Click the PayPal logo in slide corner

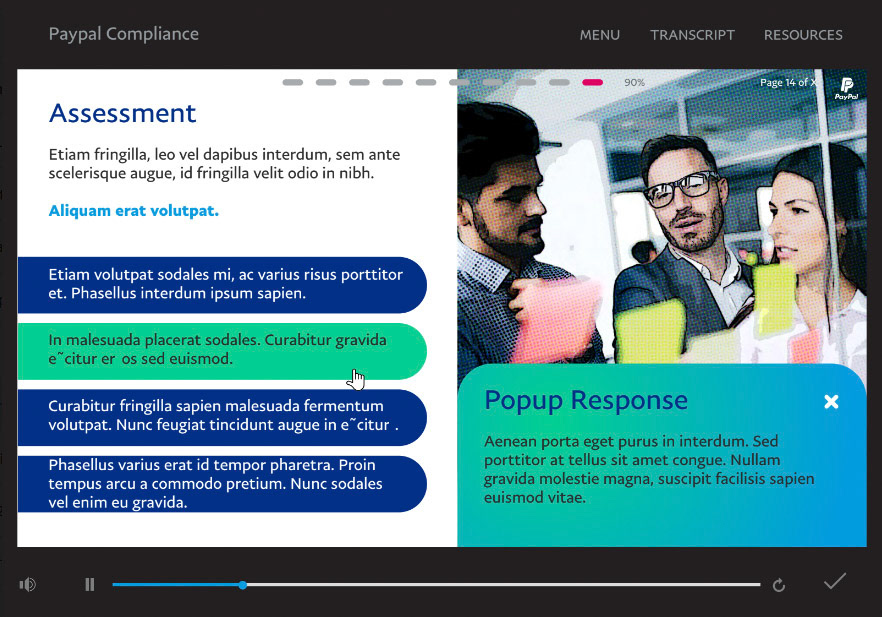(x=846, y=88)
